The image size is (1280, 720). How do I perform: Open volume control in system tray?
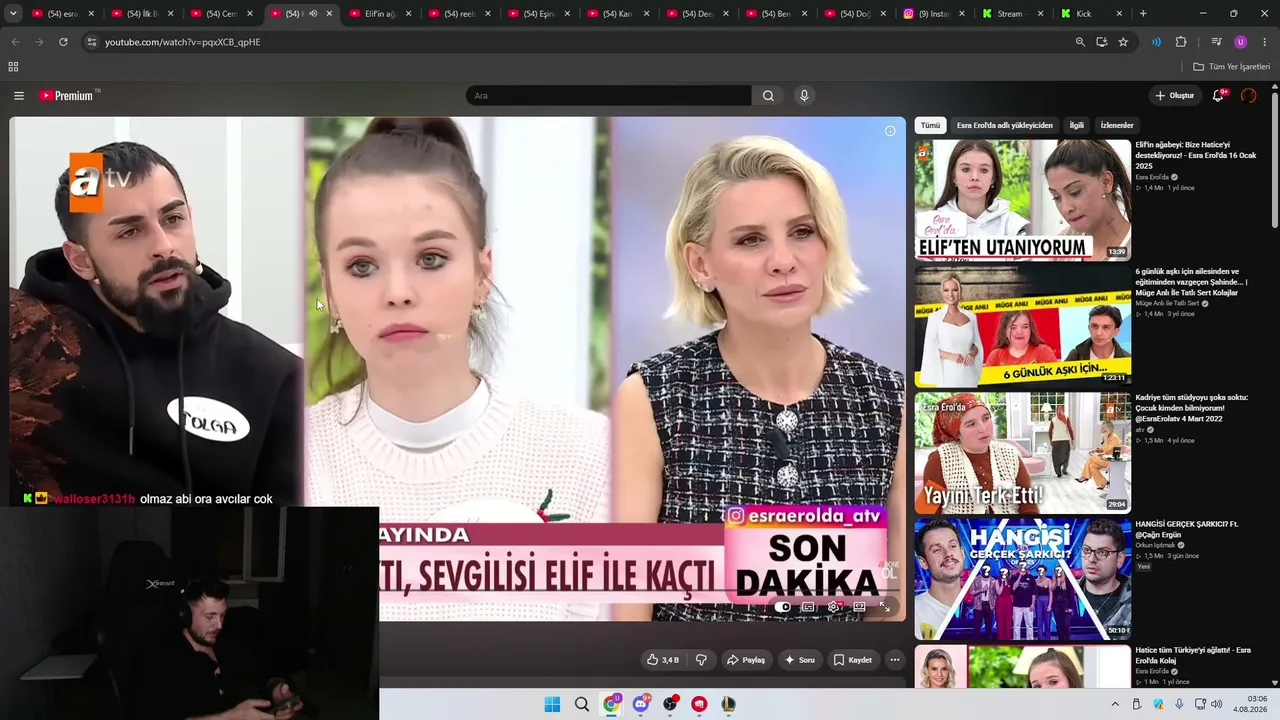1217,705
